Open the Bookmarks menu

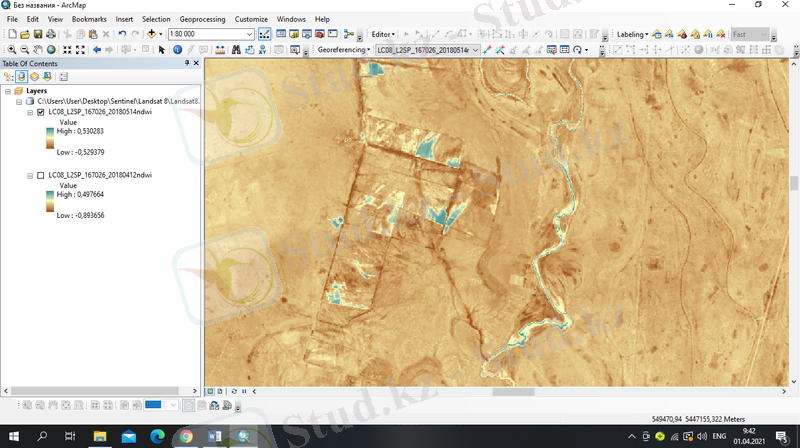tap(89, 19)
